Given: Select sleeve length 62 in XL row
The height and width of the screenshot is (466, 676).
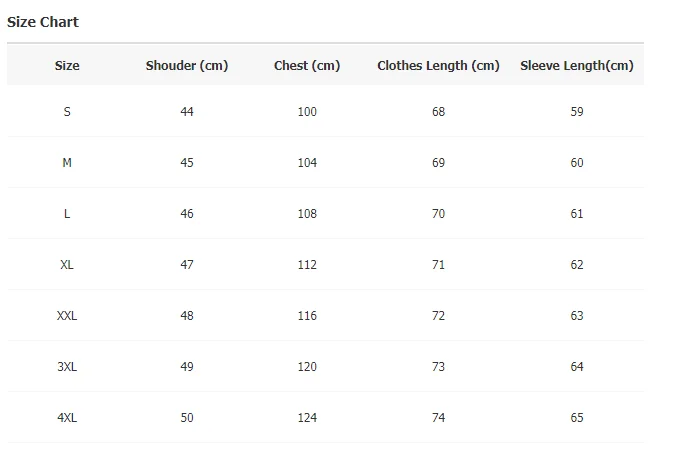Looking at the screenshot, I should pyautogui.click(x=577, y=264).
